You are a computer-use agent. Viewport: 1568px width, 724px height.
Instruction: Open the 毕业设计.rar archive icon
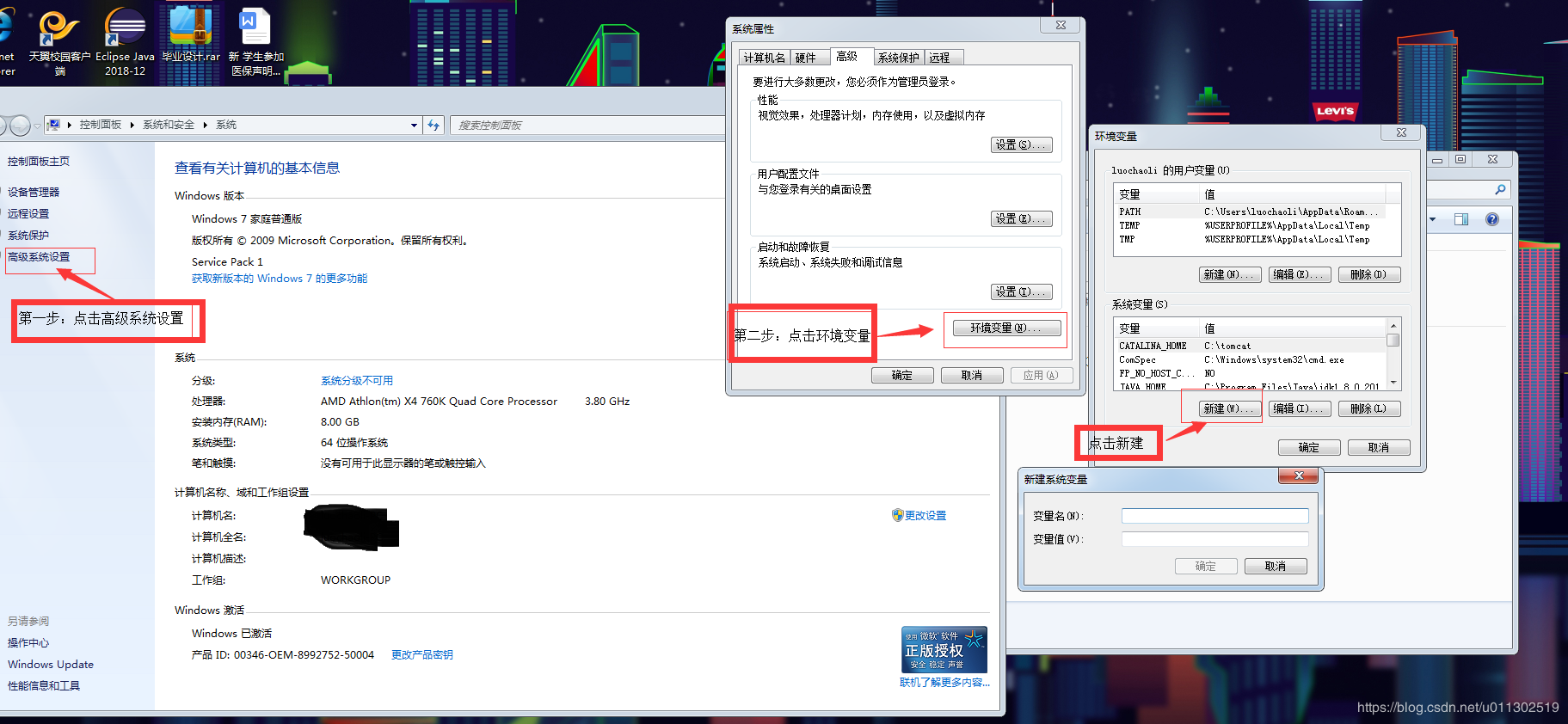tap(191, 34)
